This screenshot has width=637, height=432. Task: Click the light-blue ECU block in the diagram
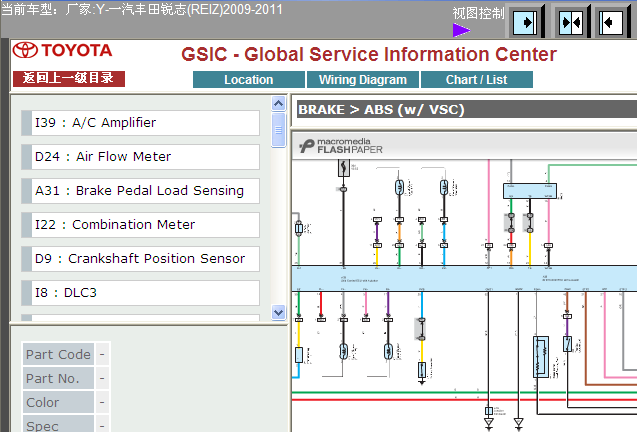click(x=464, y=278)
